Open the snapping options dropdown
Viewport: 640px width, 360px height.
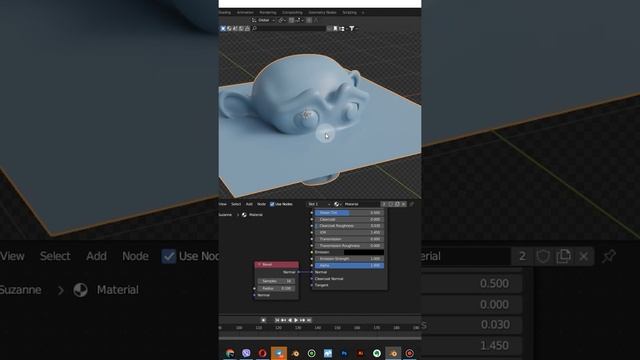click(x=299, y=20)
